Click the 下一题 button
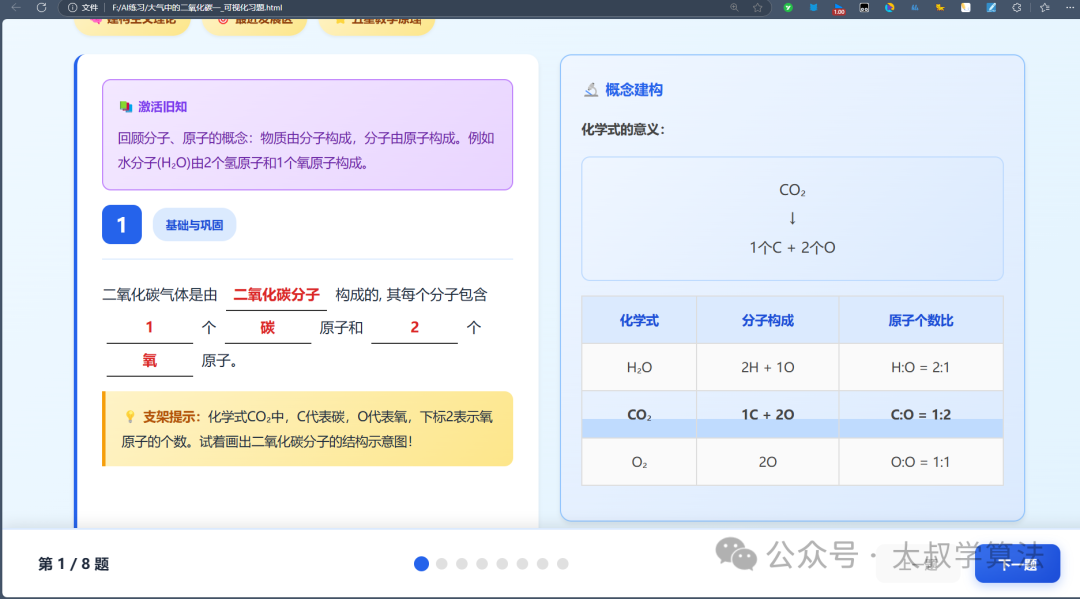 pos(1016,563)
